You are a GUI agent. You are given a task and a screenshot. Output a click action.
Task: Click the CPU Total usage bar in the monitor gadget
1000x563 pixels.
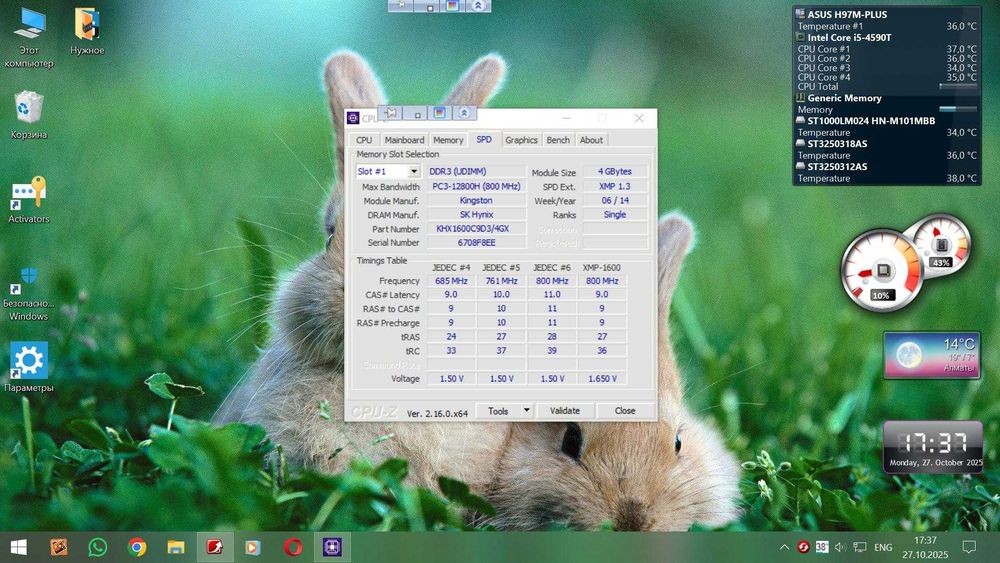click(x=958, y=85)
